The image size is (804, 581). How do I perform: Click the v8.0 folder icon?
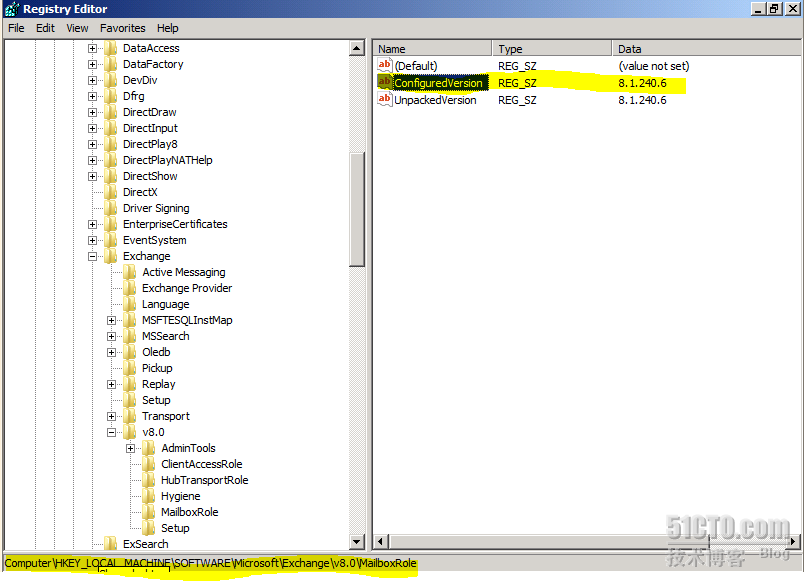[x=130, y=432]
